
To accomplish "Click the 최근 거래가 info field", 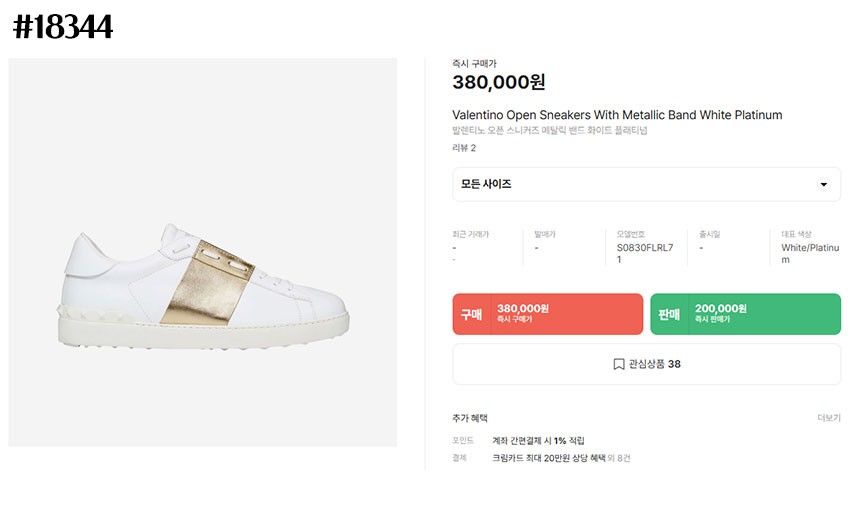I will click(471, 234).
